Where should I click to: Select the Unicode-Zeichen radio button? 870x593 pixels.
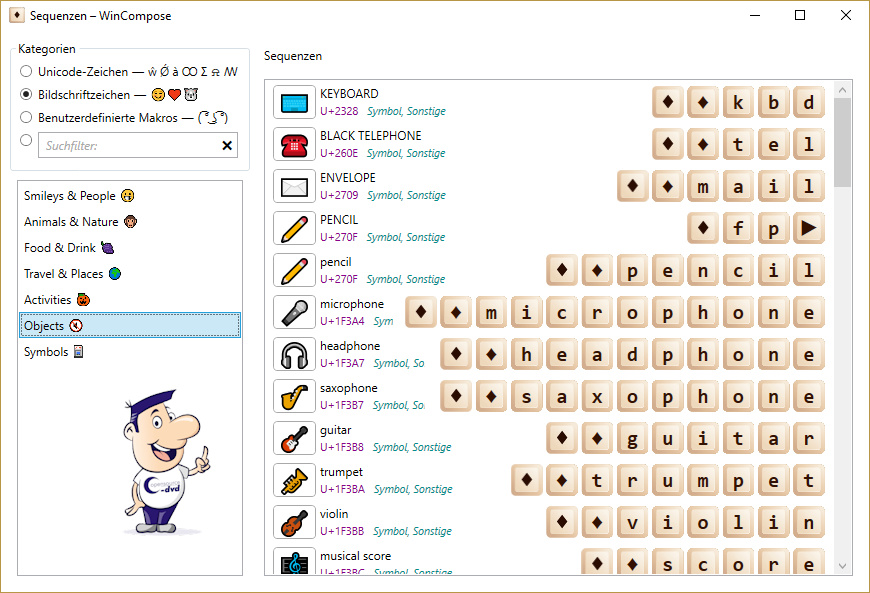26,72
